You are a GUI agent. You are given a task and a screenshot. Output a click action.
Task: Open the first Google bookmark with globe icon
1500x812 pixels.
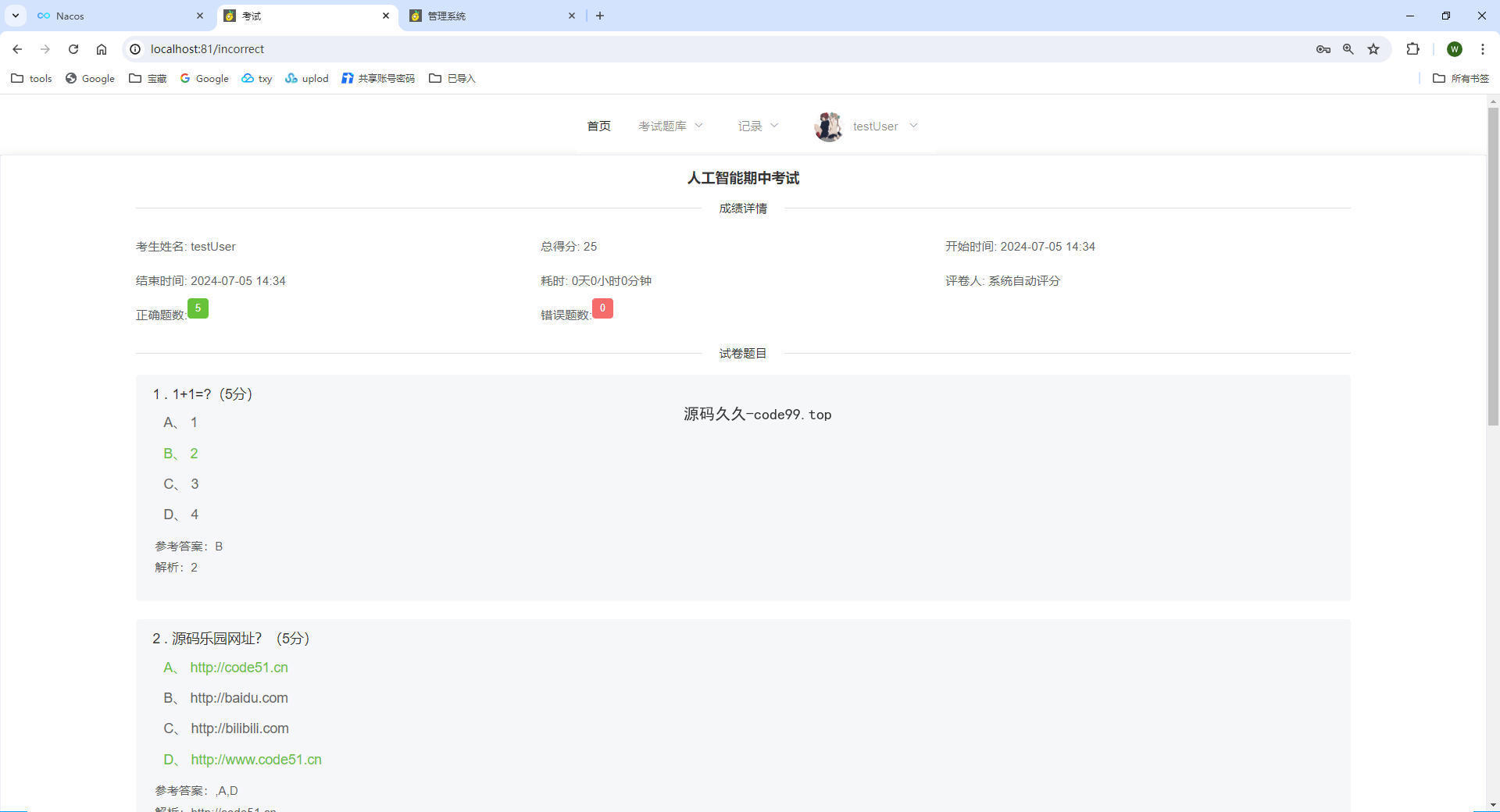coord(90,78)
